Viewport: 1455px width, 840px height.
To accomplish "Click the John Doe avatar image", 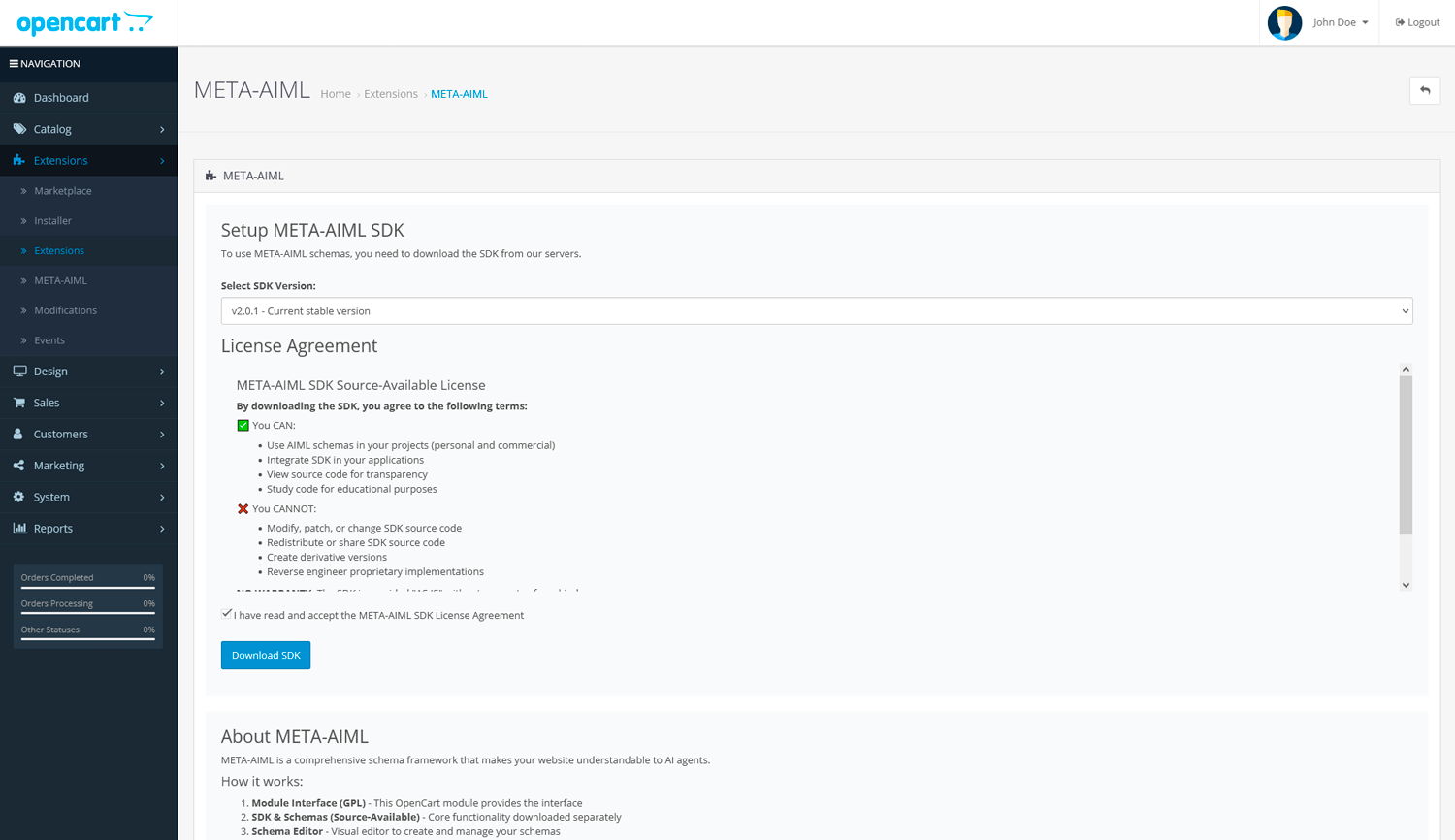I will coord(1284,22).
